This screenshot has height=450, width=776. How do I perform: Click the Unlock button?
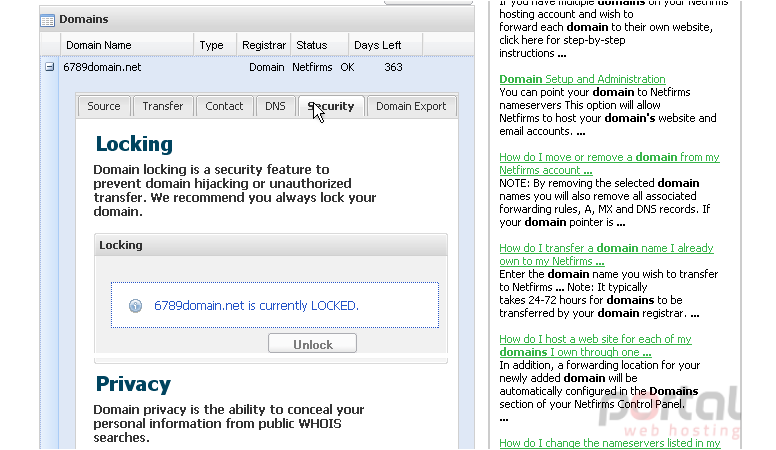312,344
